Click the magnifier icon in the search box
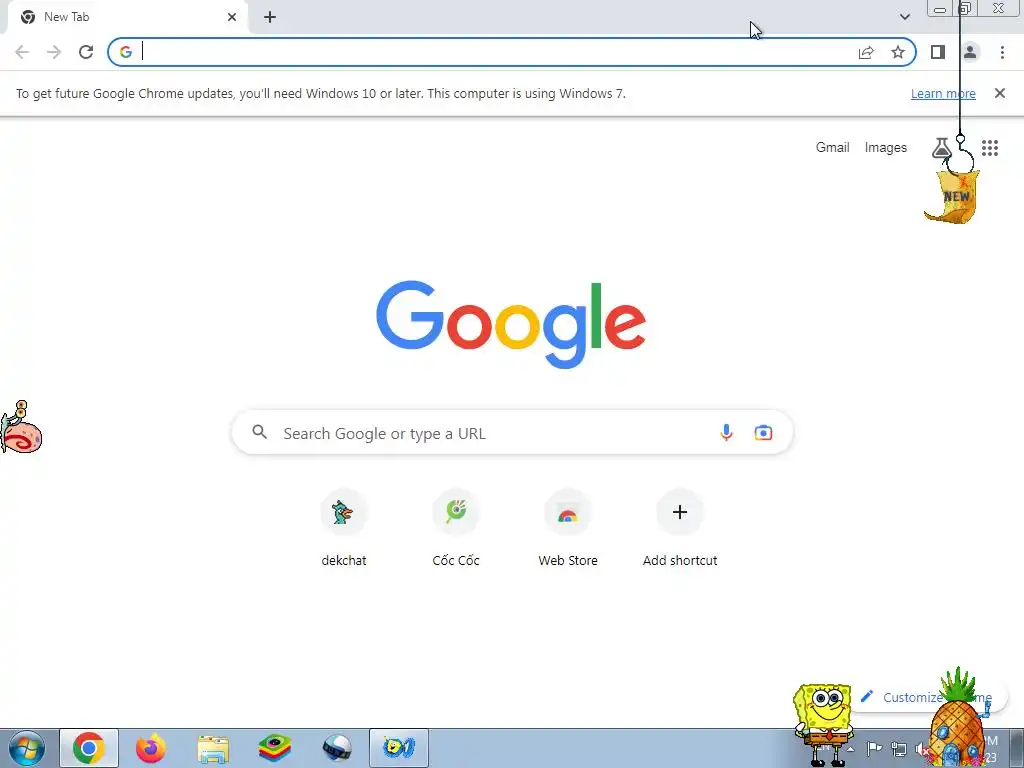 [260, 432]
